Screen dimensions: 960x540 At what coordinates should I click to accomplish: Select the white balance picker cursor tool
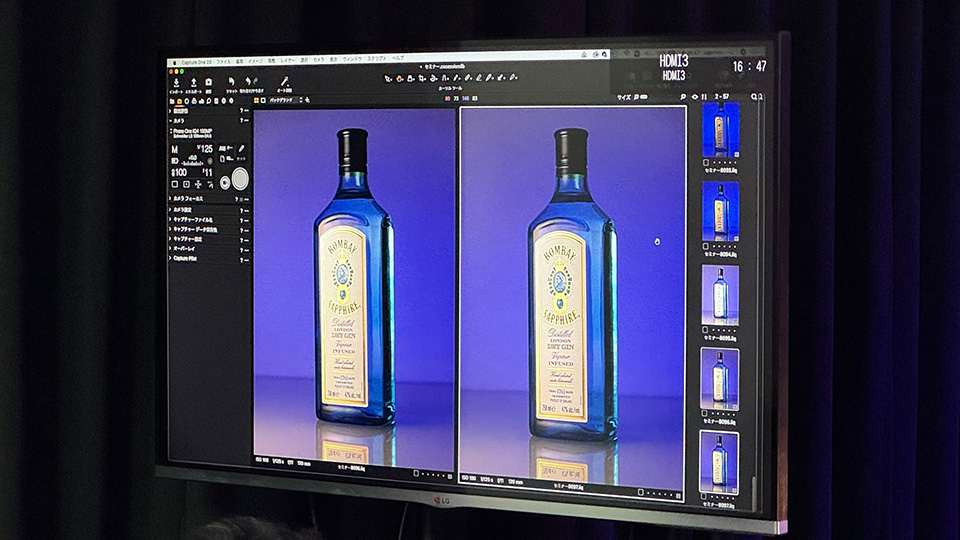point(490,78)
